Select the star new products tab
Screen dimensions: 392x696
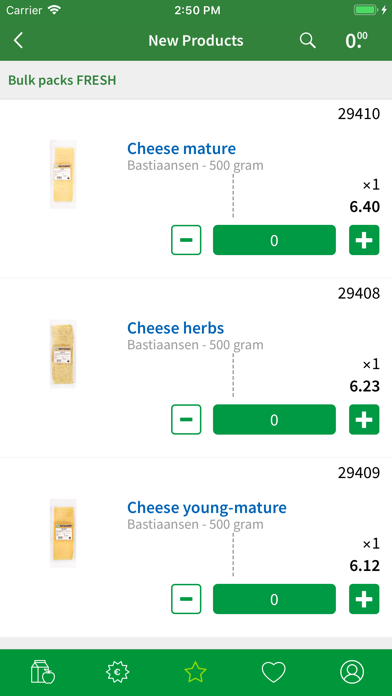196,672
